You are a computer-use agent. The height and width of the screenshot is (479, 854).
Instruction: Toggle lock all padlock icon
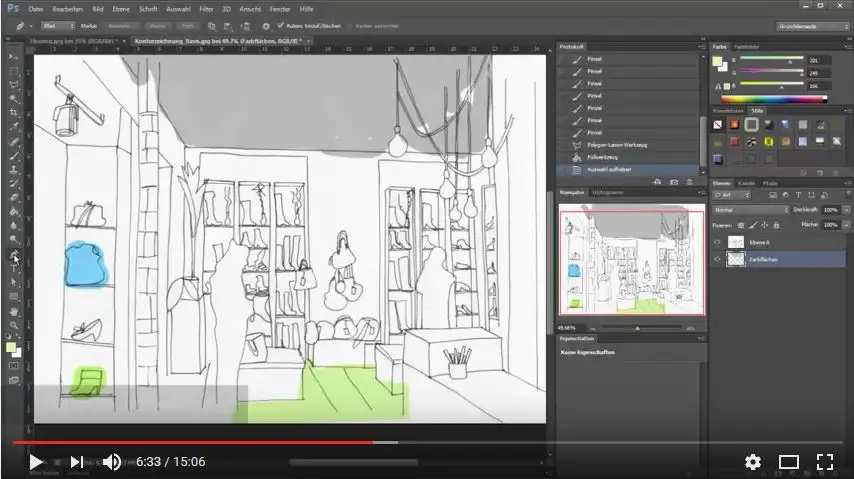[777, 225]
